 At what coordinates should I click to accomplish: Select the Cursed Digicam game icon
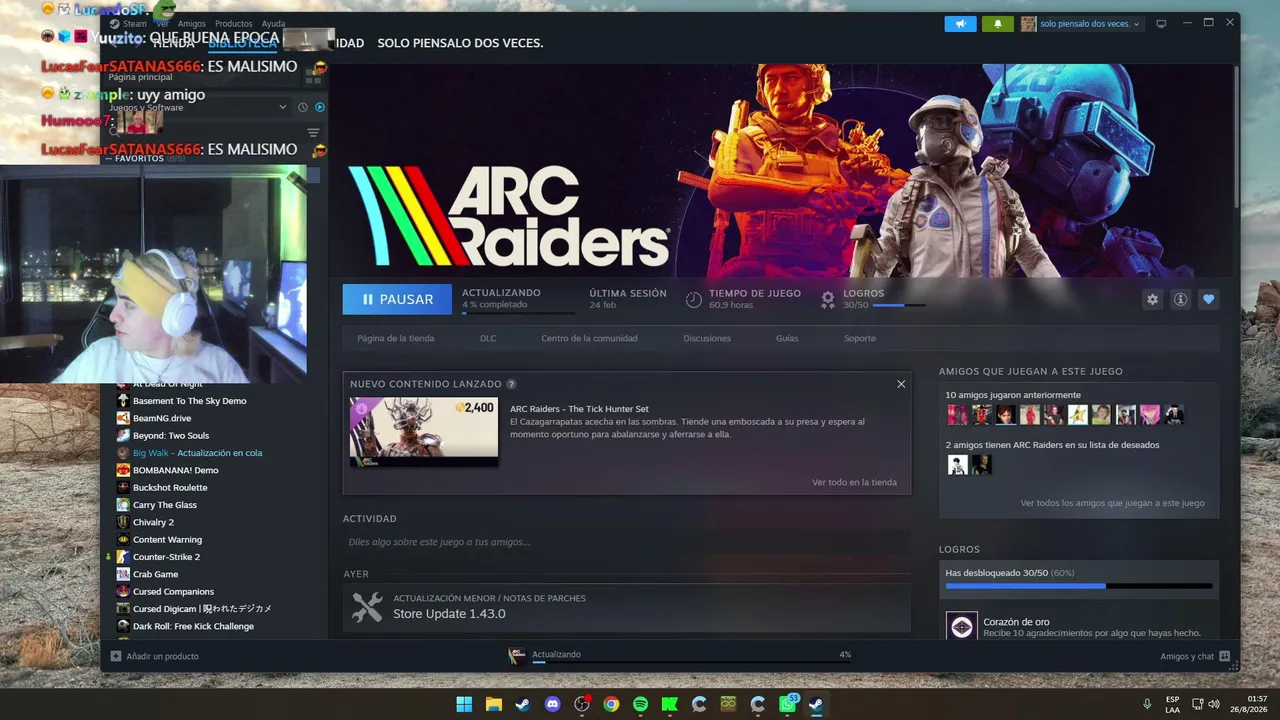(123, 609)
